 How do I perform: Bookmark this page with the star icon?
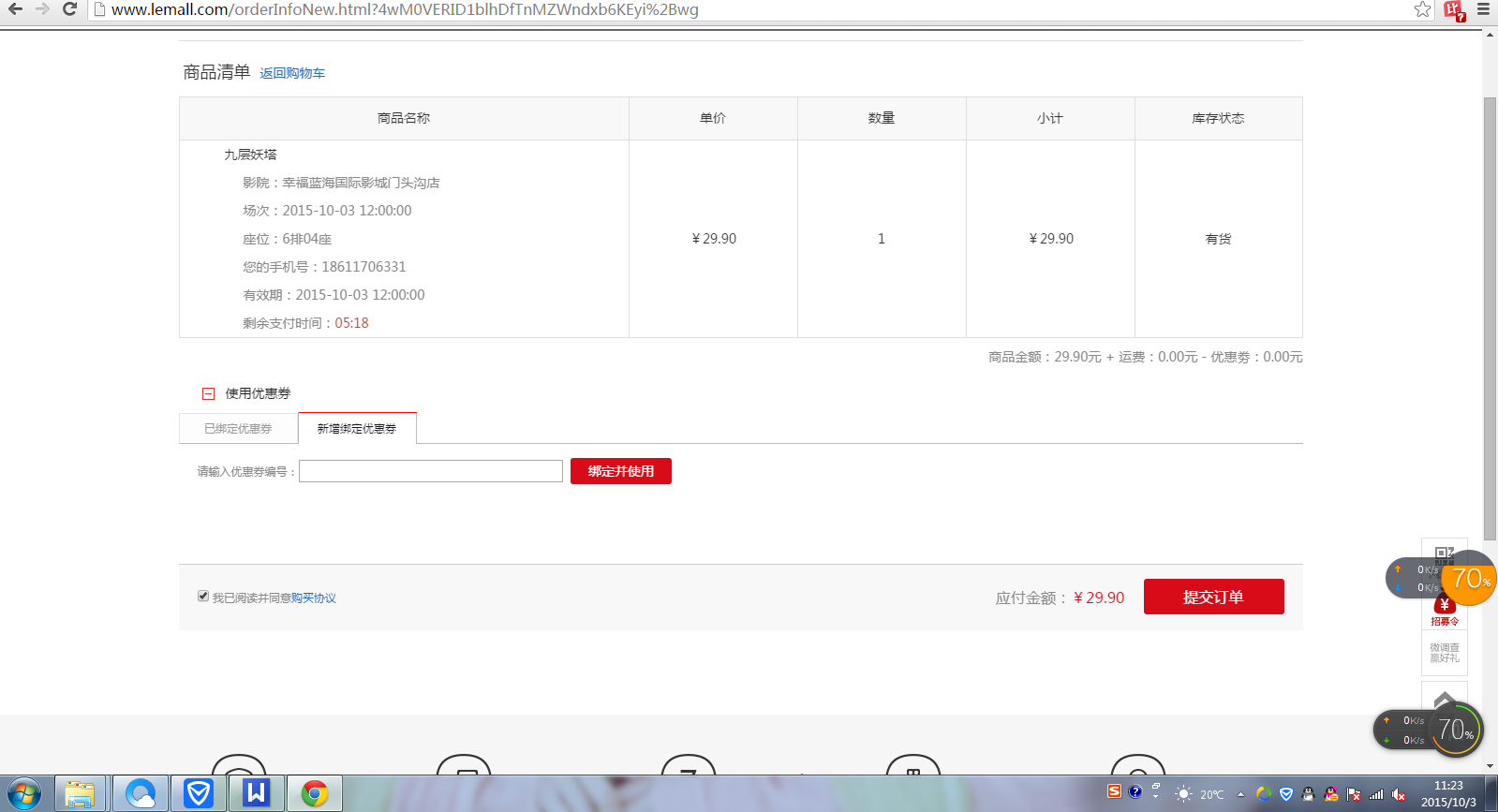(x=1422, y=9)
